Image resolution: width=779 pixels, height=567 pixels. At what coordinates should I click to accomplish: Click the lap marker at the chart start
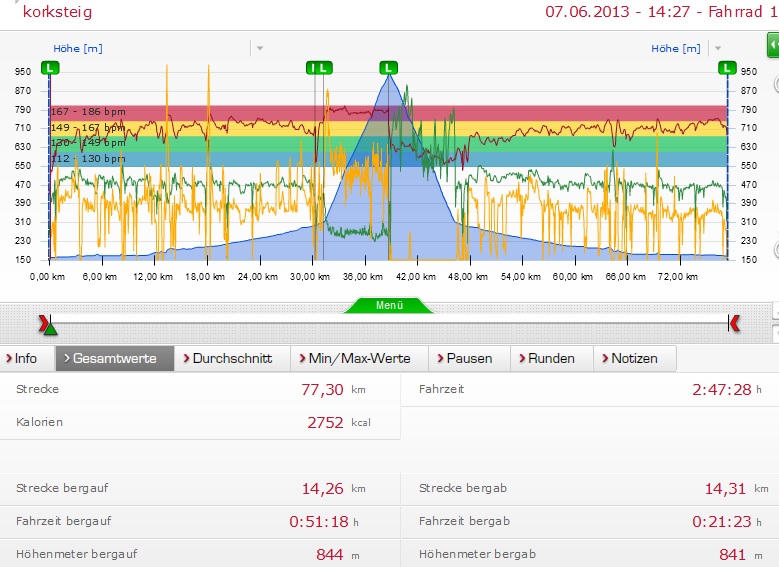[50, 67]
